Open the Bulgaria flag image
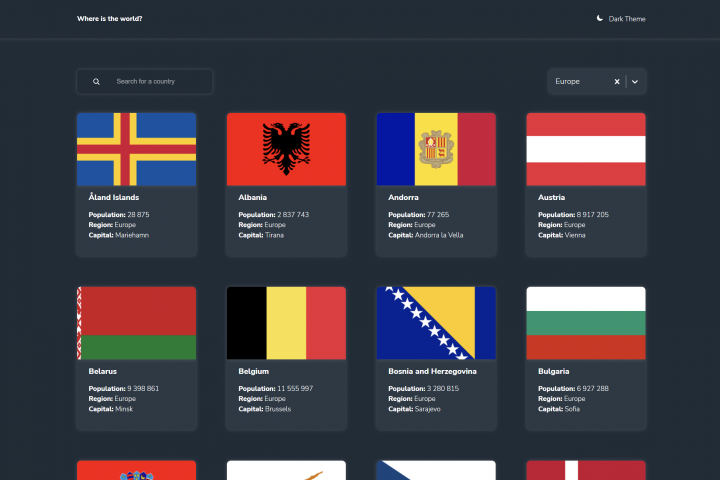This screenshot has width=720, height=480. click(x=586, y=323)
